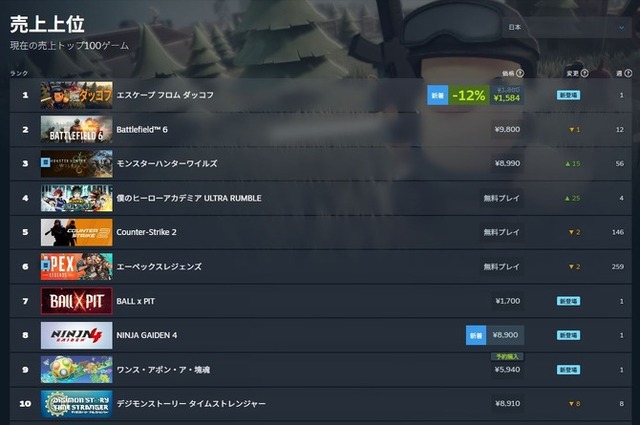The height and width of the screenshot is (425, 640).
Task: Click the NINJA GAIDEN 4 ¥8,900 price button
Action: tap(505, 335)
